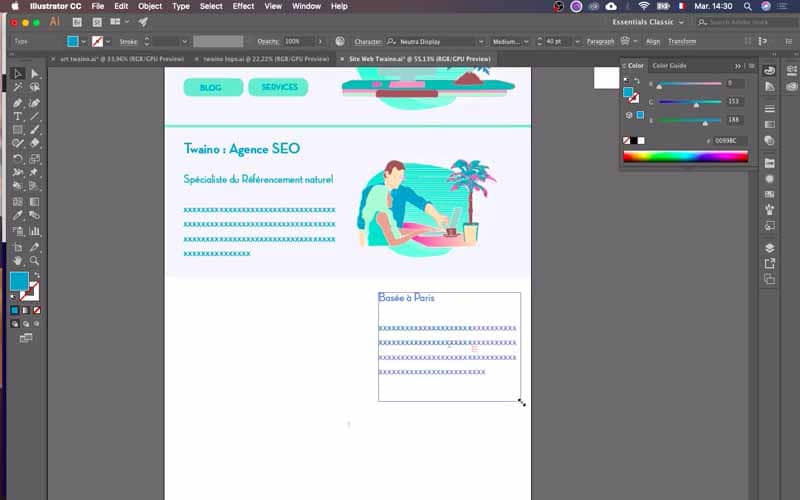The width and height of the screenshot is (800, 500).
Task: Set toolbar paint mode to None
Action: [37, 310]
